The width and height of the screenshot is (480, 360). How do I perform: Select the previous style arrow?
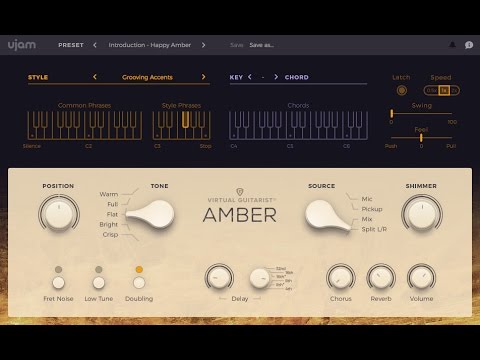point(95,77)
